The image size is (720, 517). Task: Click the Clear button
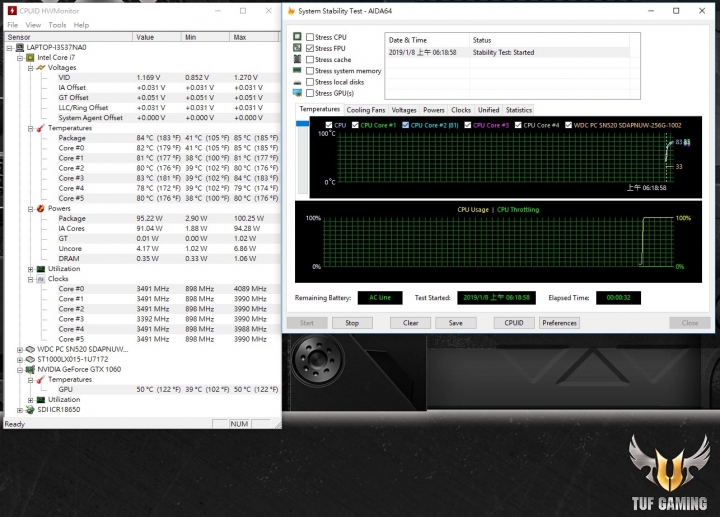click(x=411, y=323)
